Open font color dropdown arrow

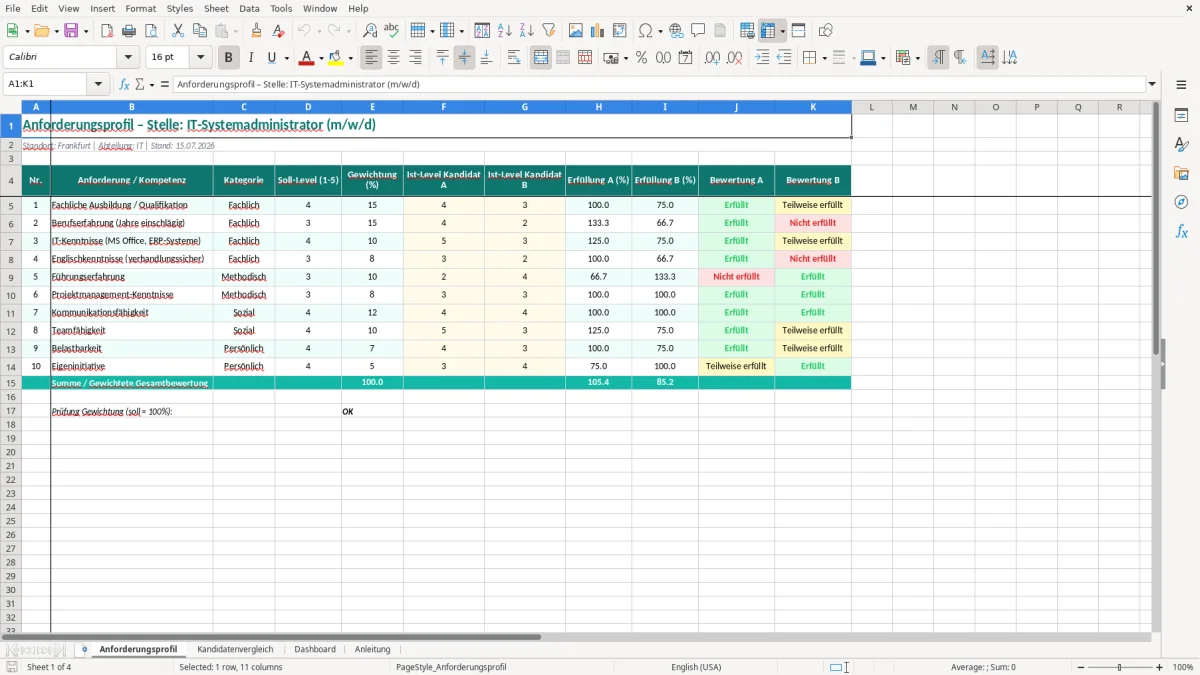point(320,58)
